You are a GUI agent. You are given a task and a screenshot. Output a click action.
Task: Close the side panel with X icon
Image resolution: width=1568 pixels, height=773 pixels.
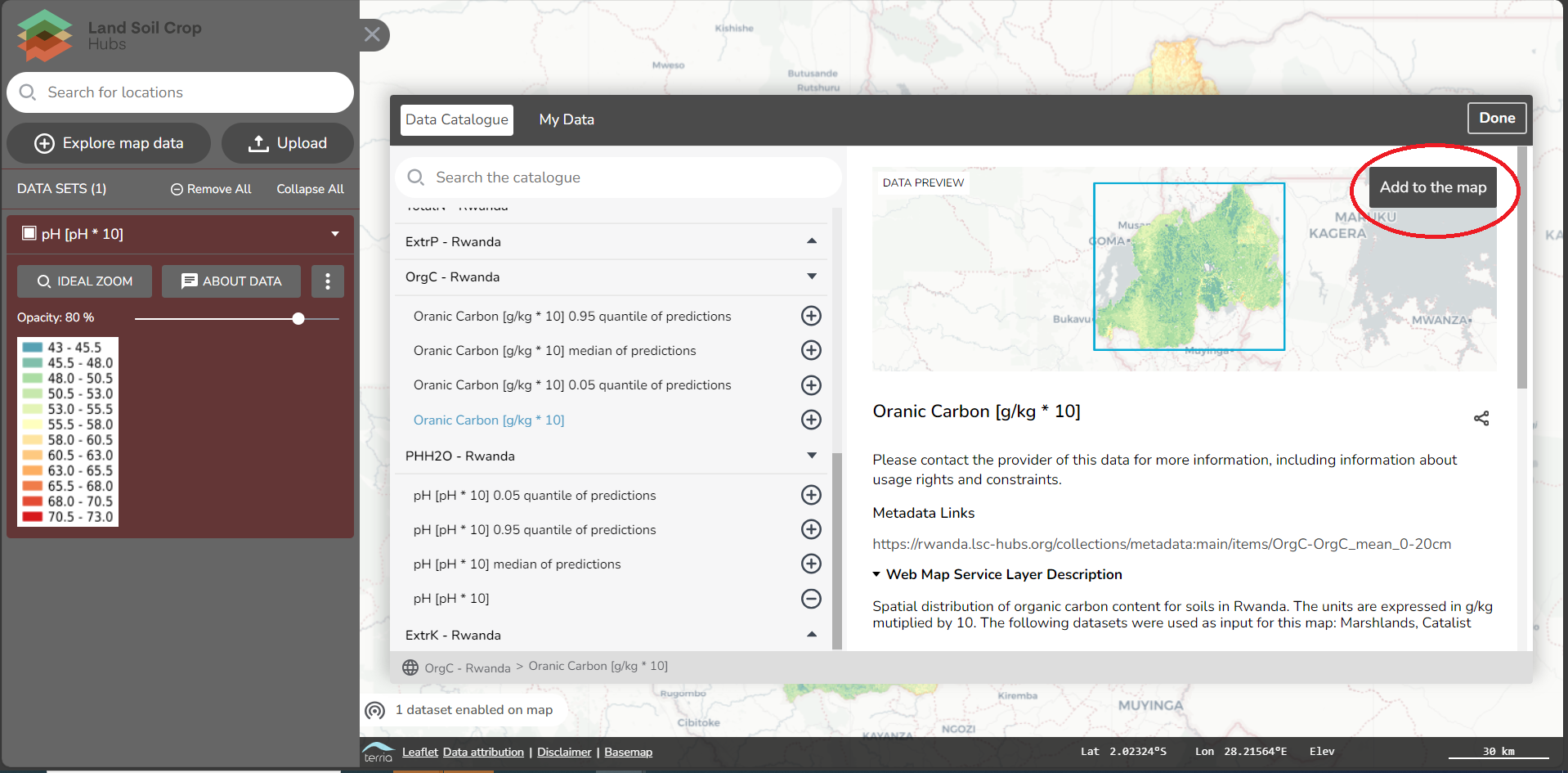[x=373, y=34]
